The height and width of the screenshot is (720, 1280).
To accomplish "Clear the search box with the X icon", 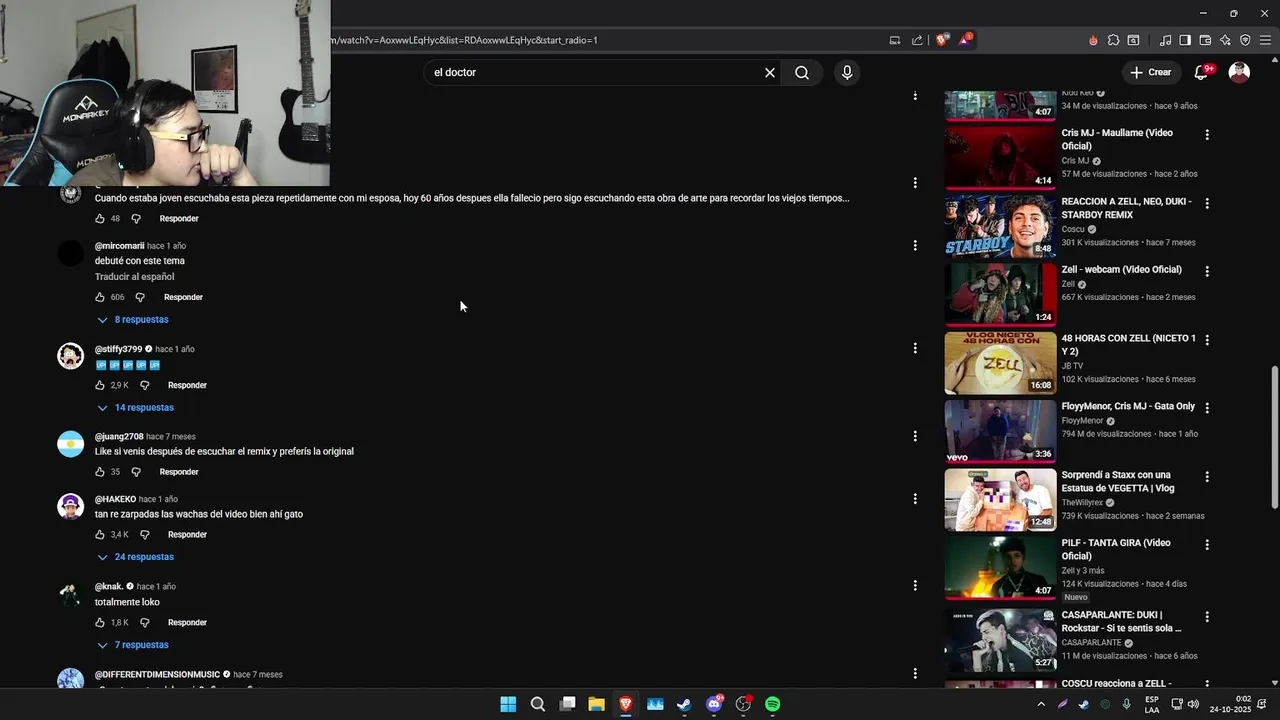I will click(770, 72).
